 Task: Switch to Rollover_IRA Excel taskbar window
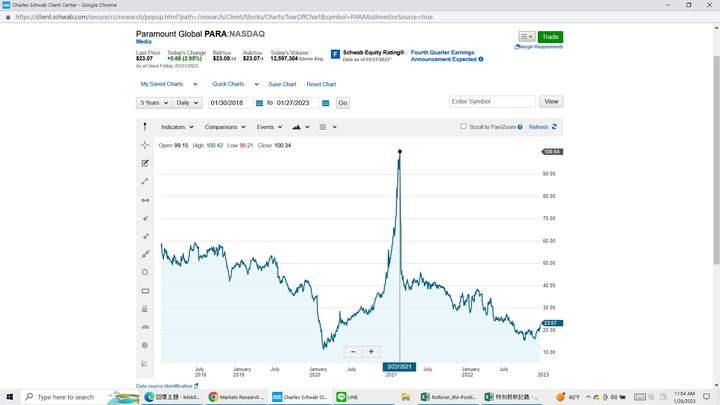[x=447, y=397]
